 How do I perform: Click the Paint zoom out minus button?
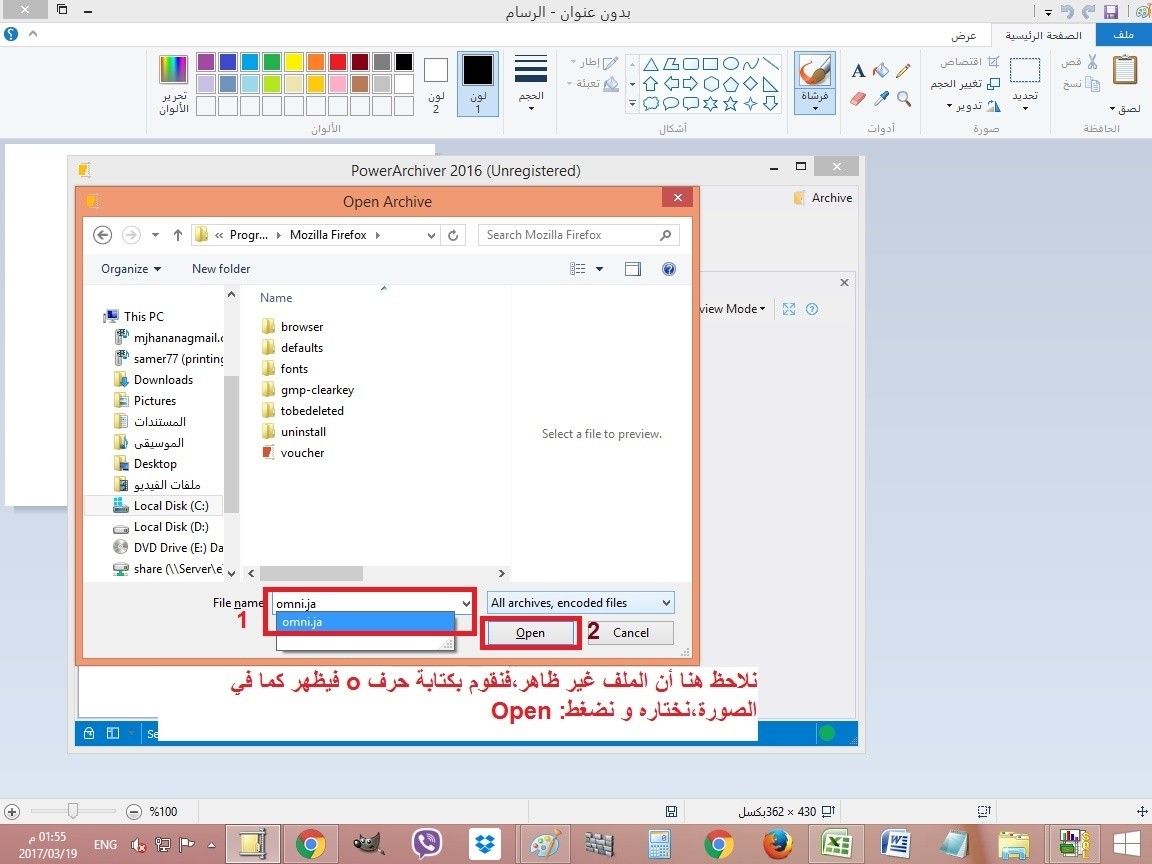click(134, 812)
